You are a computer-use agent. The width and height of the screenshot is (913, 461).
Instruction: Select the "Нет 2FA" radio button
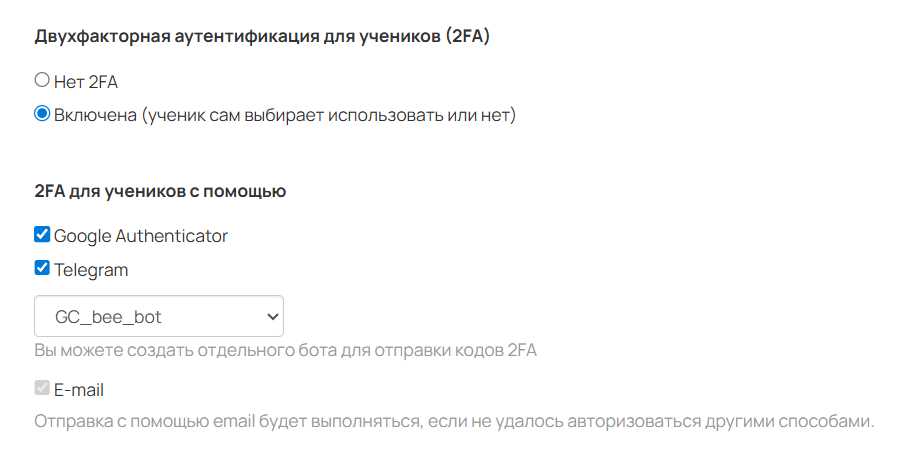coord(42,80)
